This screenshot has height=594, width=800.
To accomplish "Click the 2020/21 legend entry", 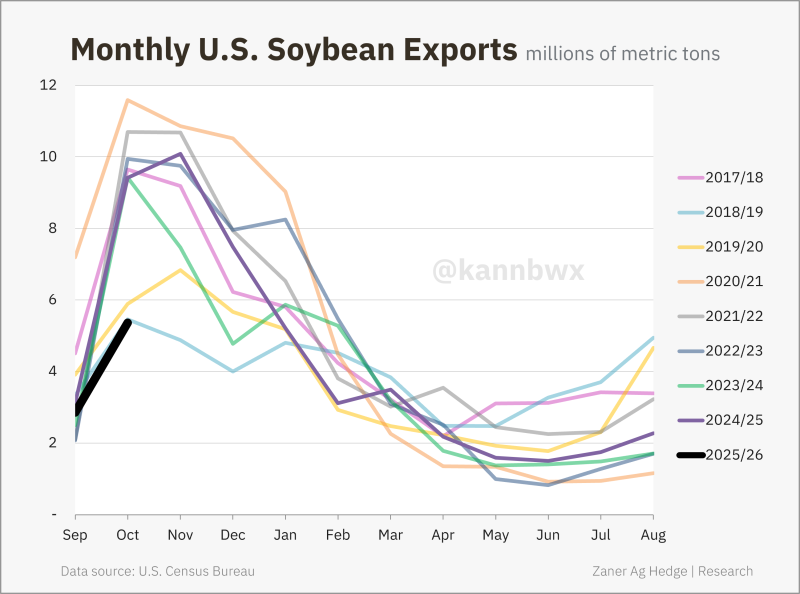I will coord(735,281).
